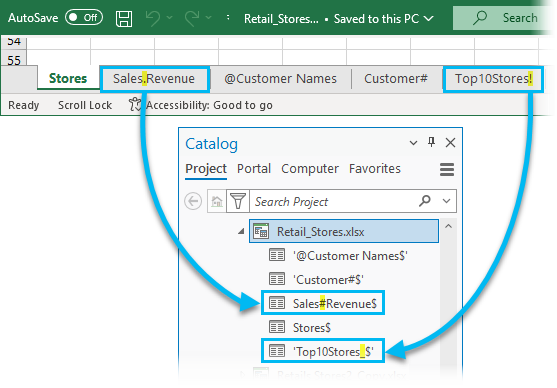Open the Catalog filter funnel
557x388 pixels.
(x=238, y=201)
